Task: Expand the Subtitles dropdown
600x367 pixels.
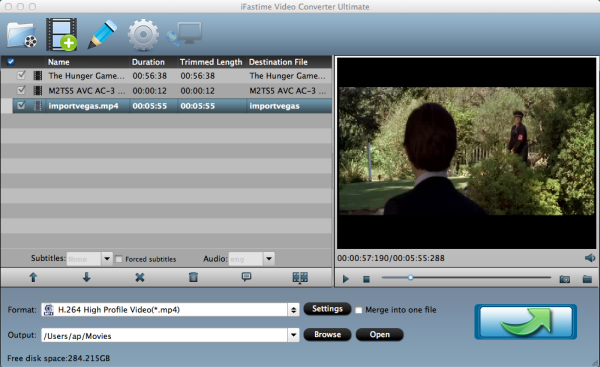Action: click(107, 259)
